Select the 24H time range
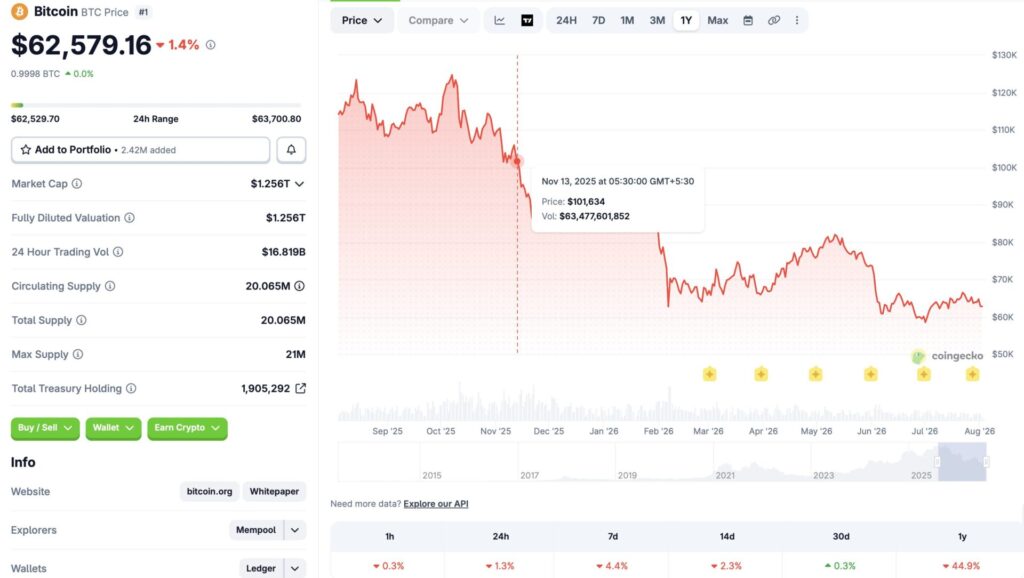This screenshot has height=578, width=1024. (x=566, y=20)
